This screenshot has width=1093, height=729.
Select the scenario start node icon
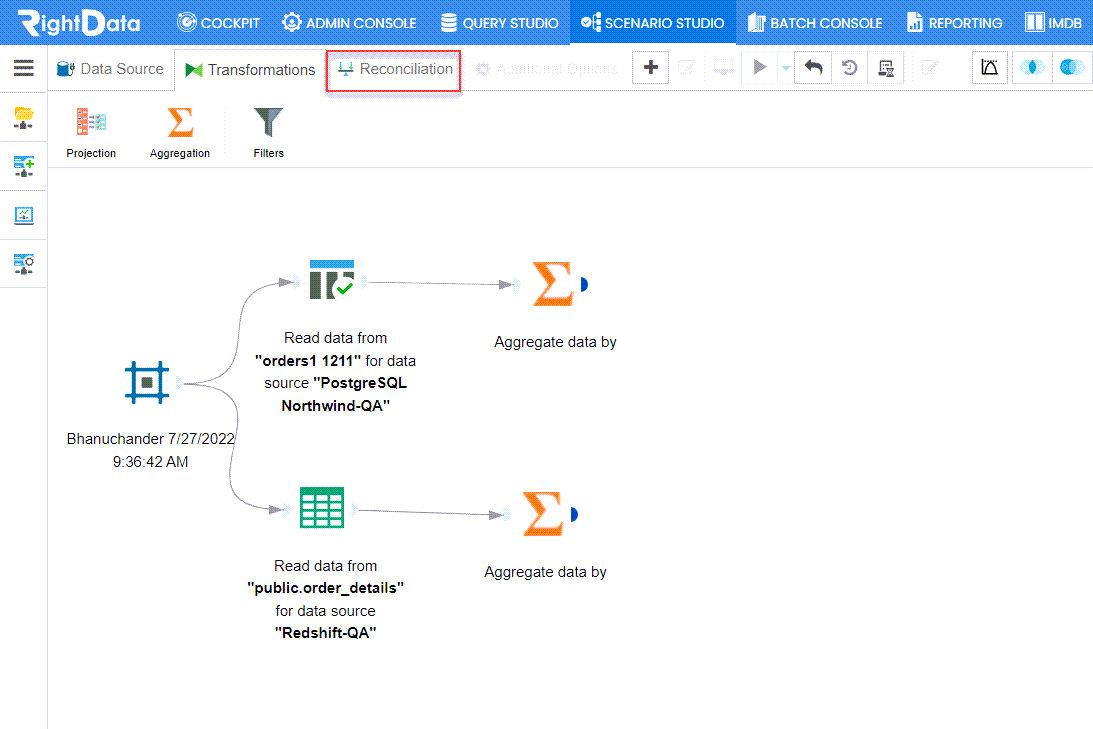(147, 383)
